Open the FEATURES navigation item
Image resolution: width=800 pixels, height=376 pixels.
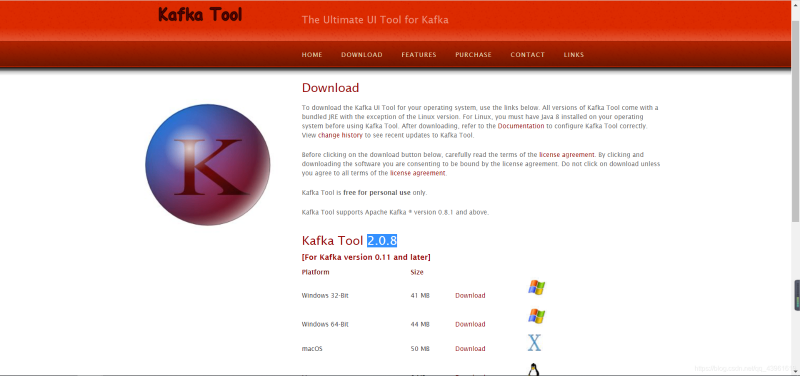coord(419,55)
